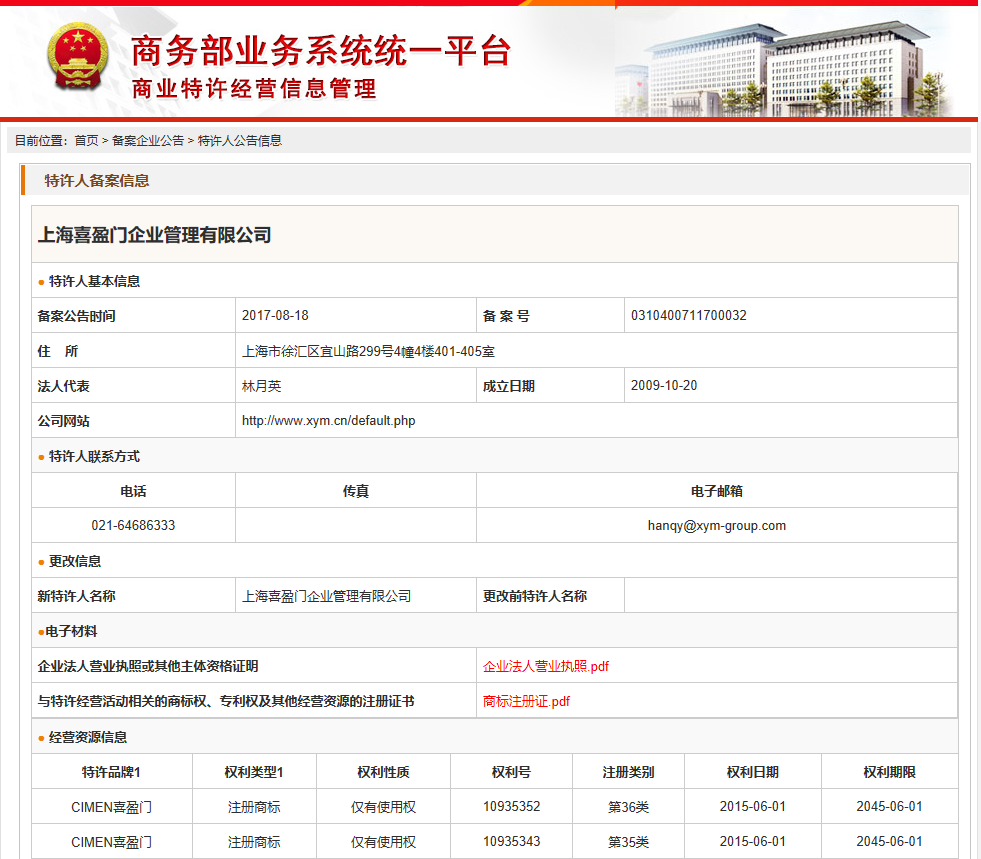Image resolution: width=981 pixels, height=859 pixels.
Task: Click the filing date 2017-08-18
Action: [275, 315]
